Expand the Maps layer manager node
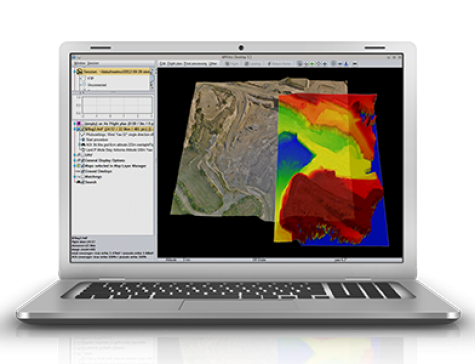The image size is (475, 364). point(75,166)
